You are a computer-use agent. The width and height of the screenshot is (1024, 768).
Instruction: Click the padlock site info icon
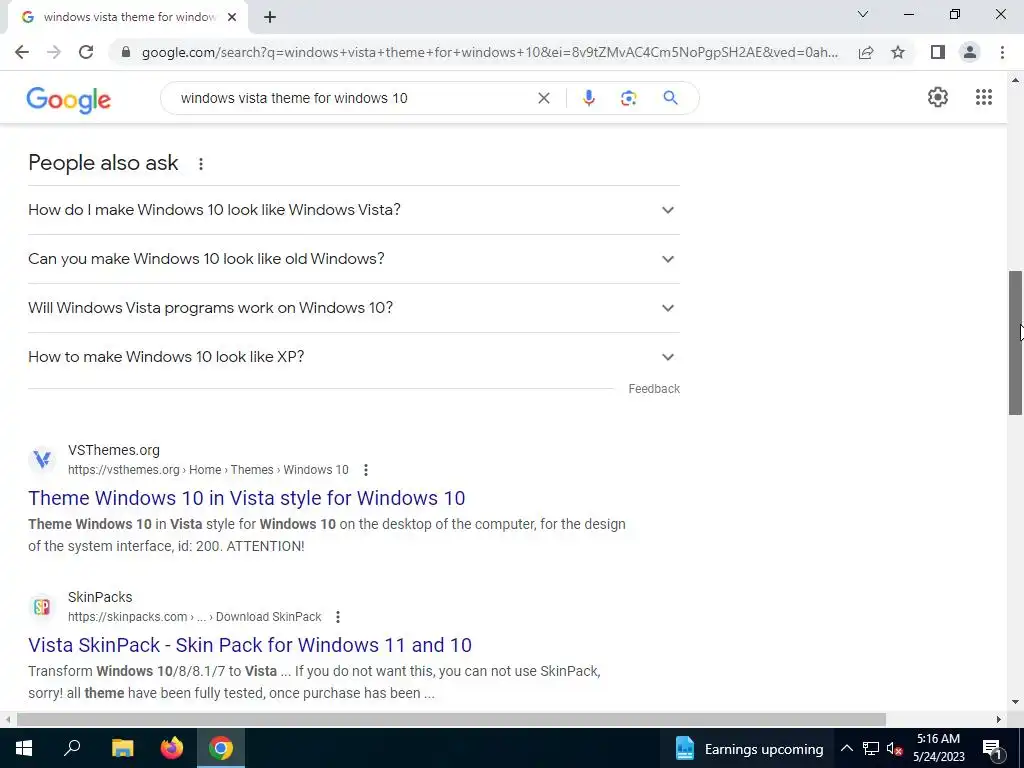point(126,52)
